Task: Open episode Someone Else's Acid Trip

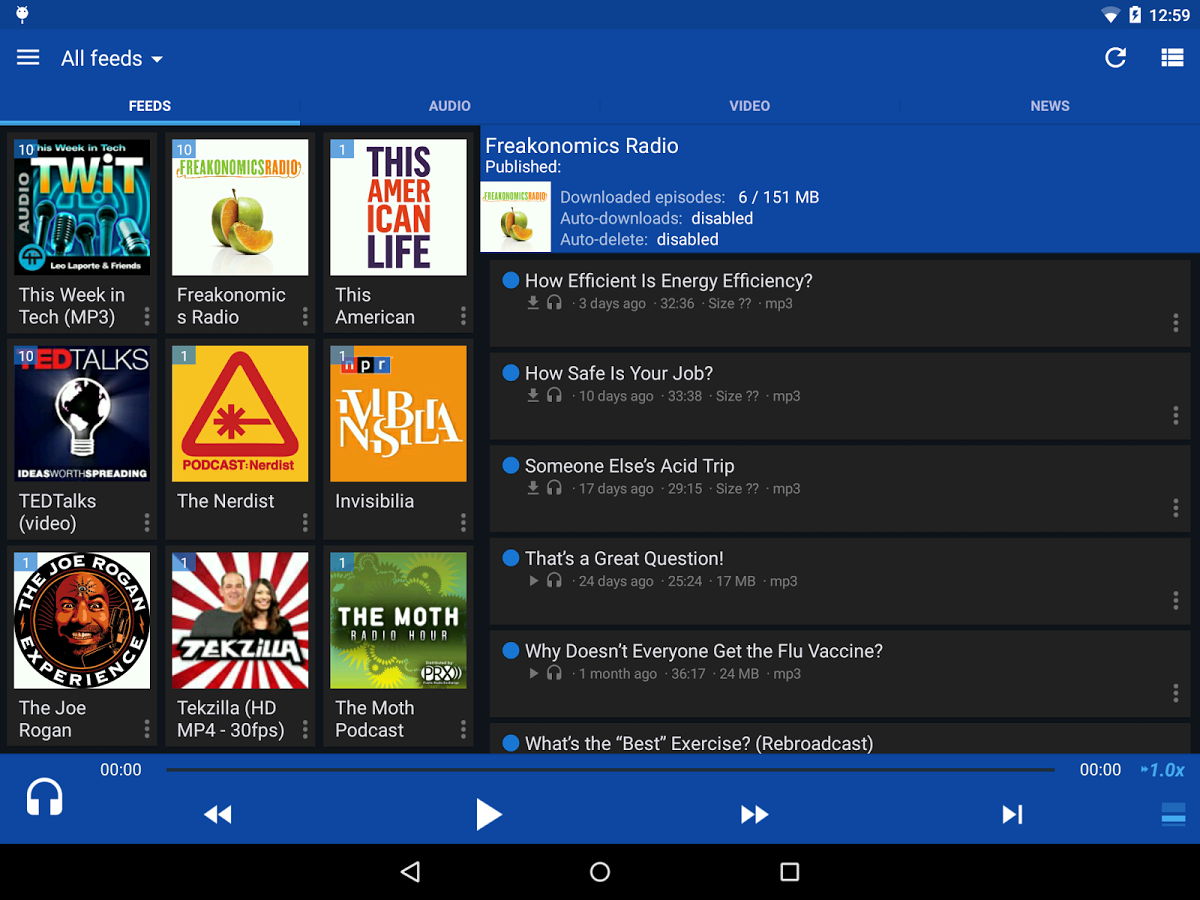Action: click(840, 488)
